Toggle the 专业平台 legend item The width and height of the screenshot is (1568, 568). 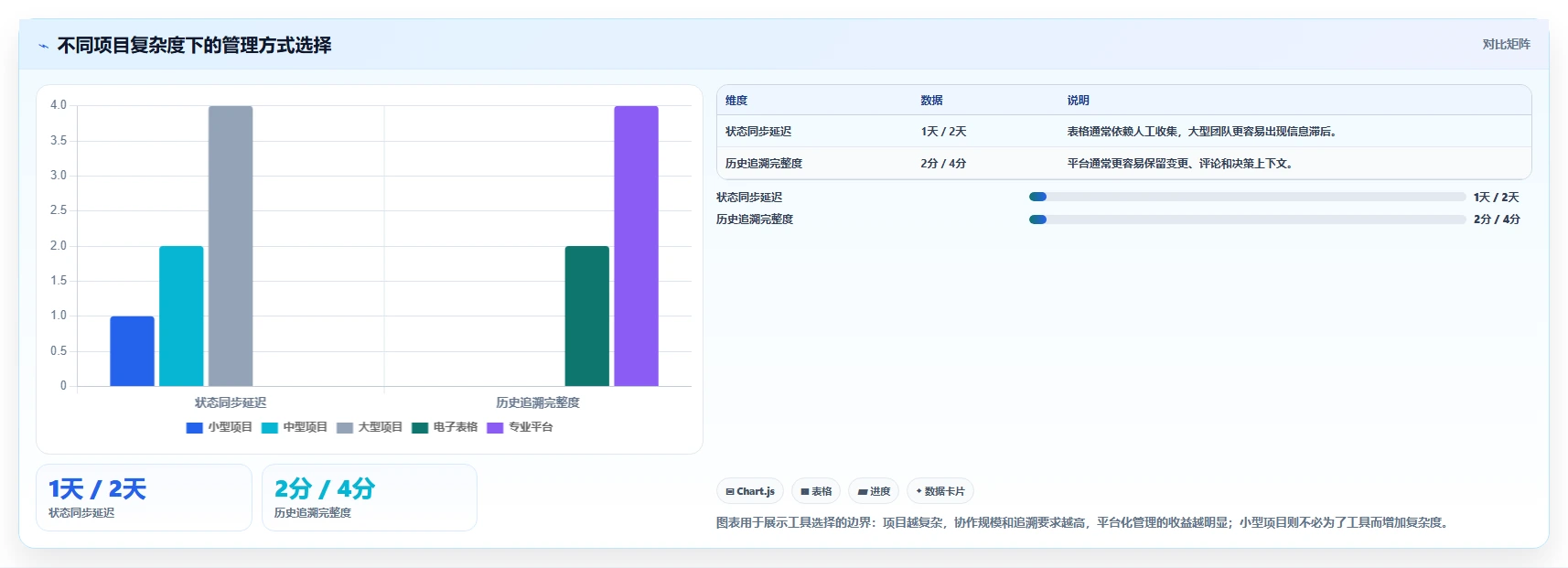pos(520,427)
